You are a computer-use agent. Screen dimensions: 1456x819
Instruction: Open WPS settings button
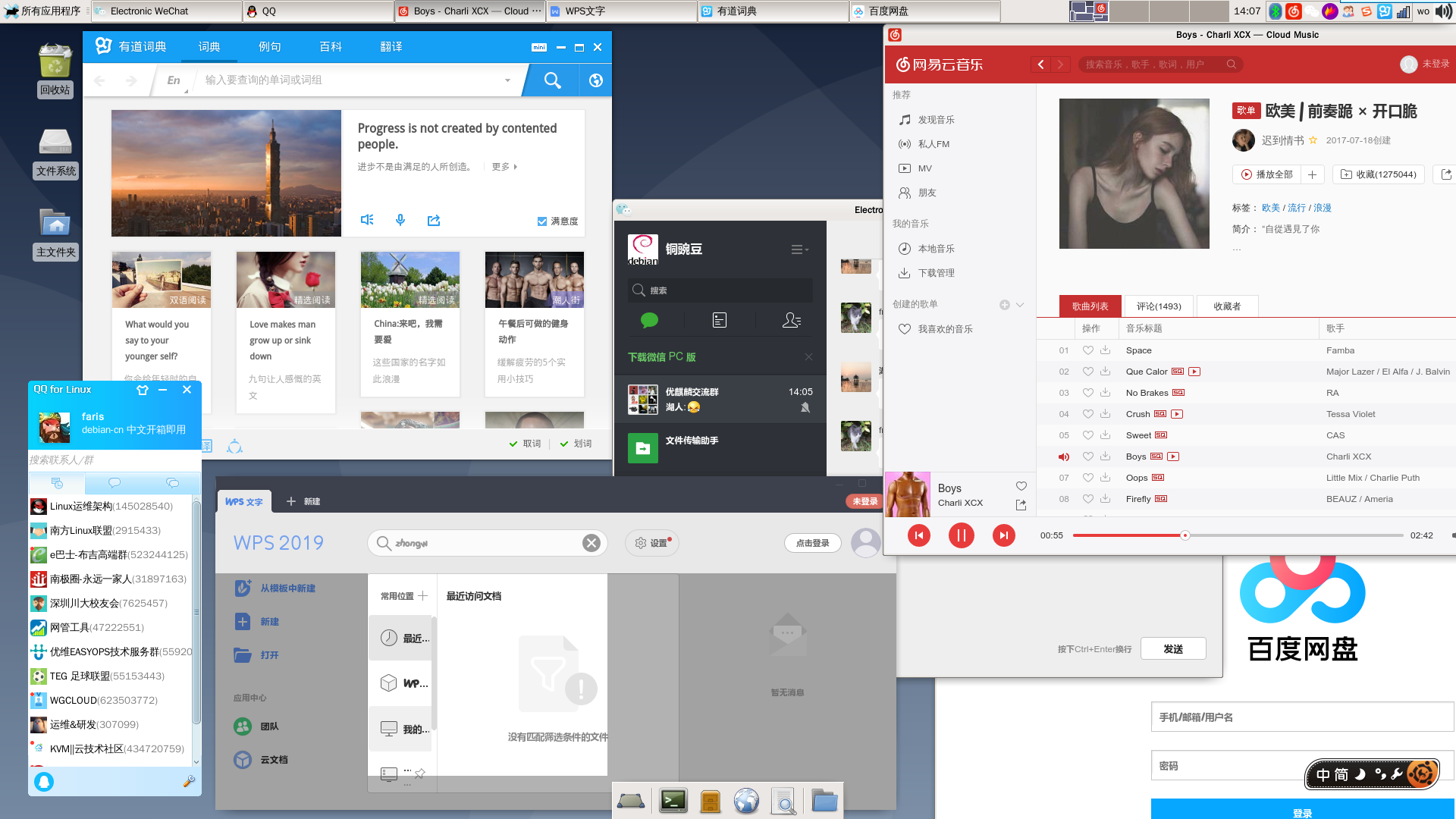652,543
